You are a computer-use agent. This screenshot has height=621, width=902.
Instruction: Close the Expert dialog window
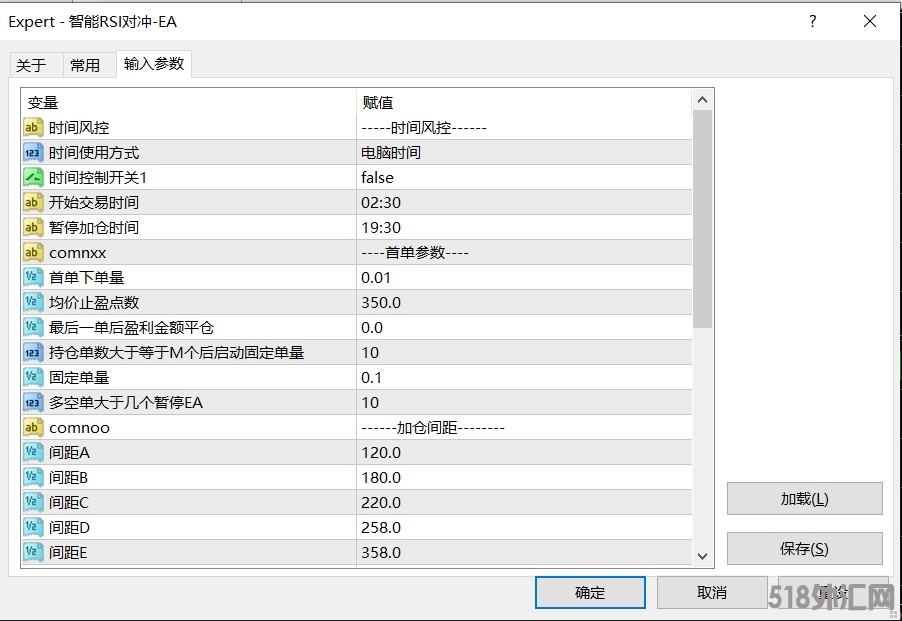pyautogui.click(x=870, y=21)
